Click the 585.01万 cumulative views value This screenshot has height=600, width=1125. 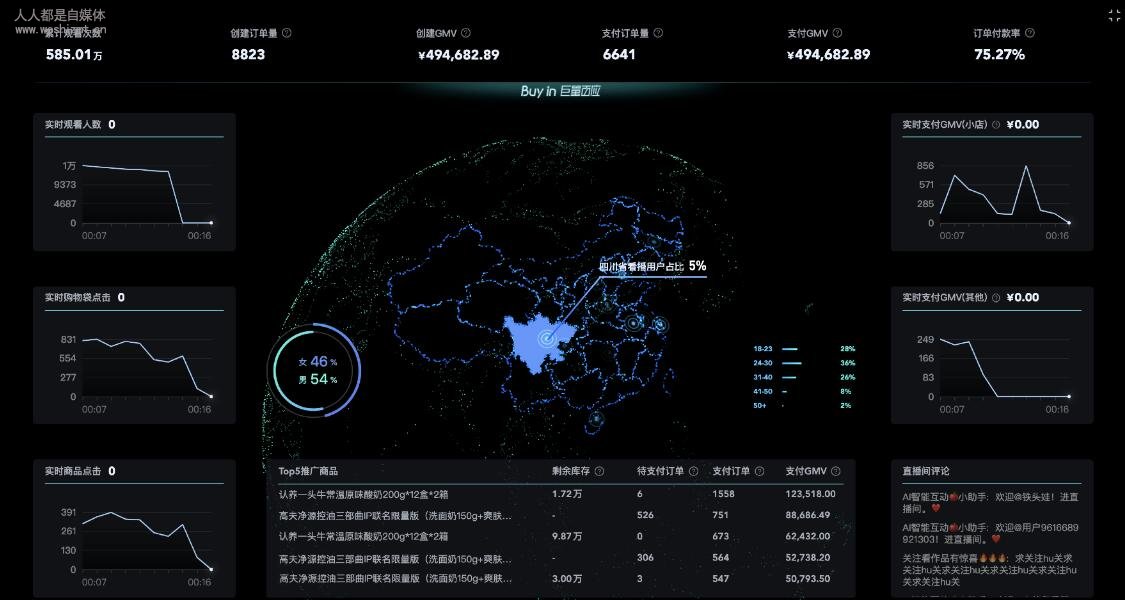74,55
